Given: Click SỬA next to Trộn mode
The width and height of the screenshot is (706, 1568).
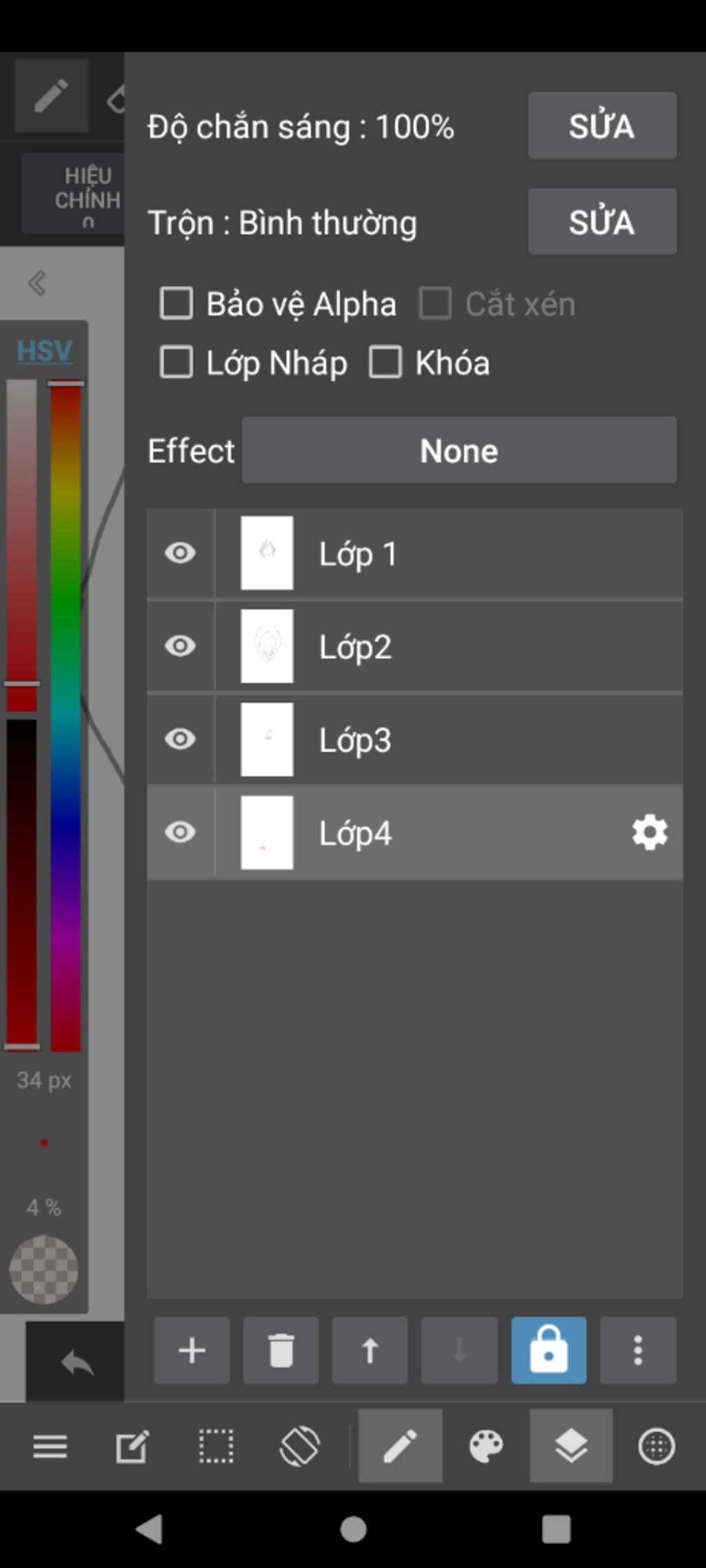Looking at the screenshot, I should (602, 222).
